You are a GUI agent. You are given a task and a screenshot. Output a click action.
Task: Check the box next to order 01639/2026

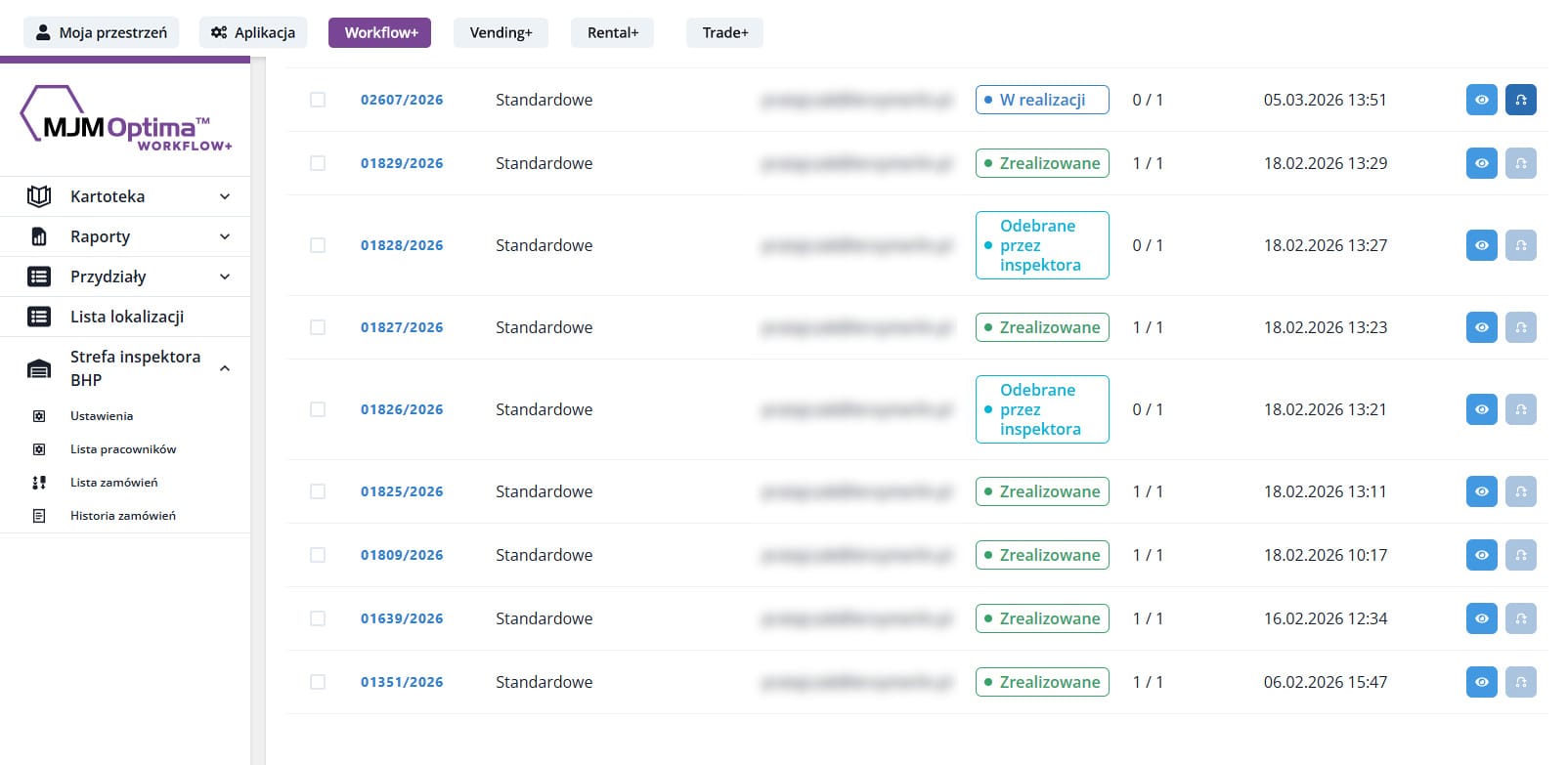point(318,618)
